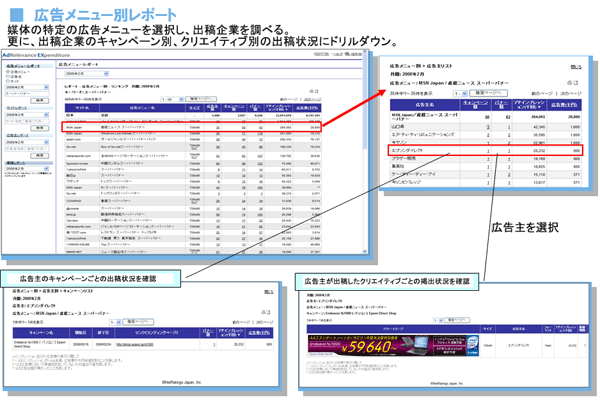
Task: Click the 指定ページへ button in the main report
Action: coord(201,99)
